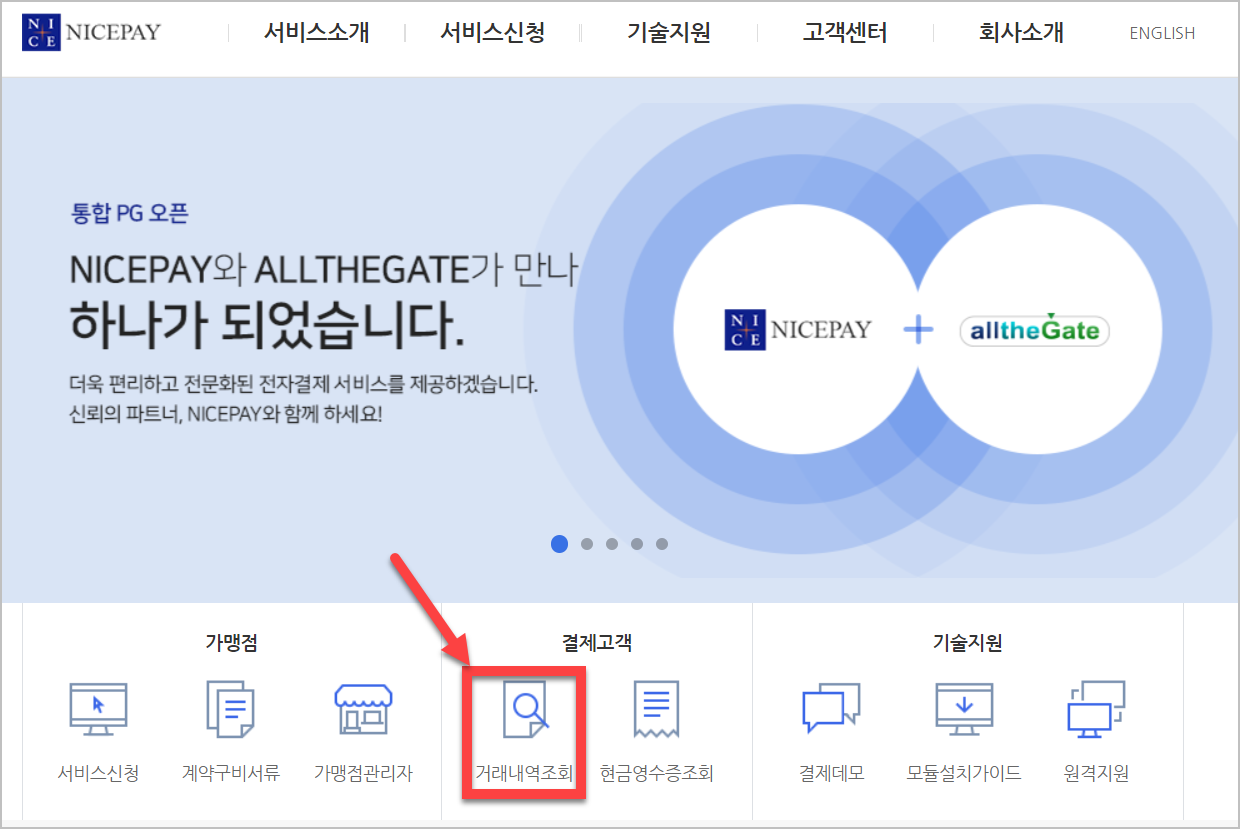Screen dimensions: 1240x829
Task: Click the 원격지원 connected screens icon
Action: point(1096,709)
